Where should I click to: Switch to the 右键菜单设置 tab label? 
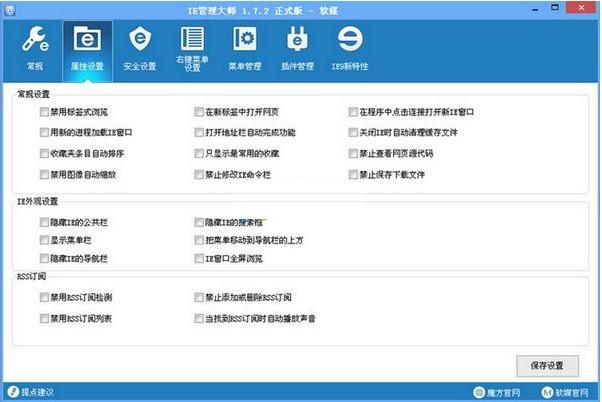192,64
